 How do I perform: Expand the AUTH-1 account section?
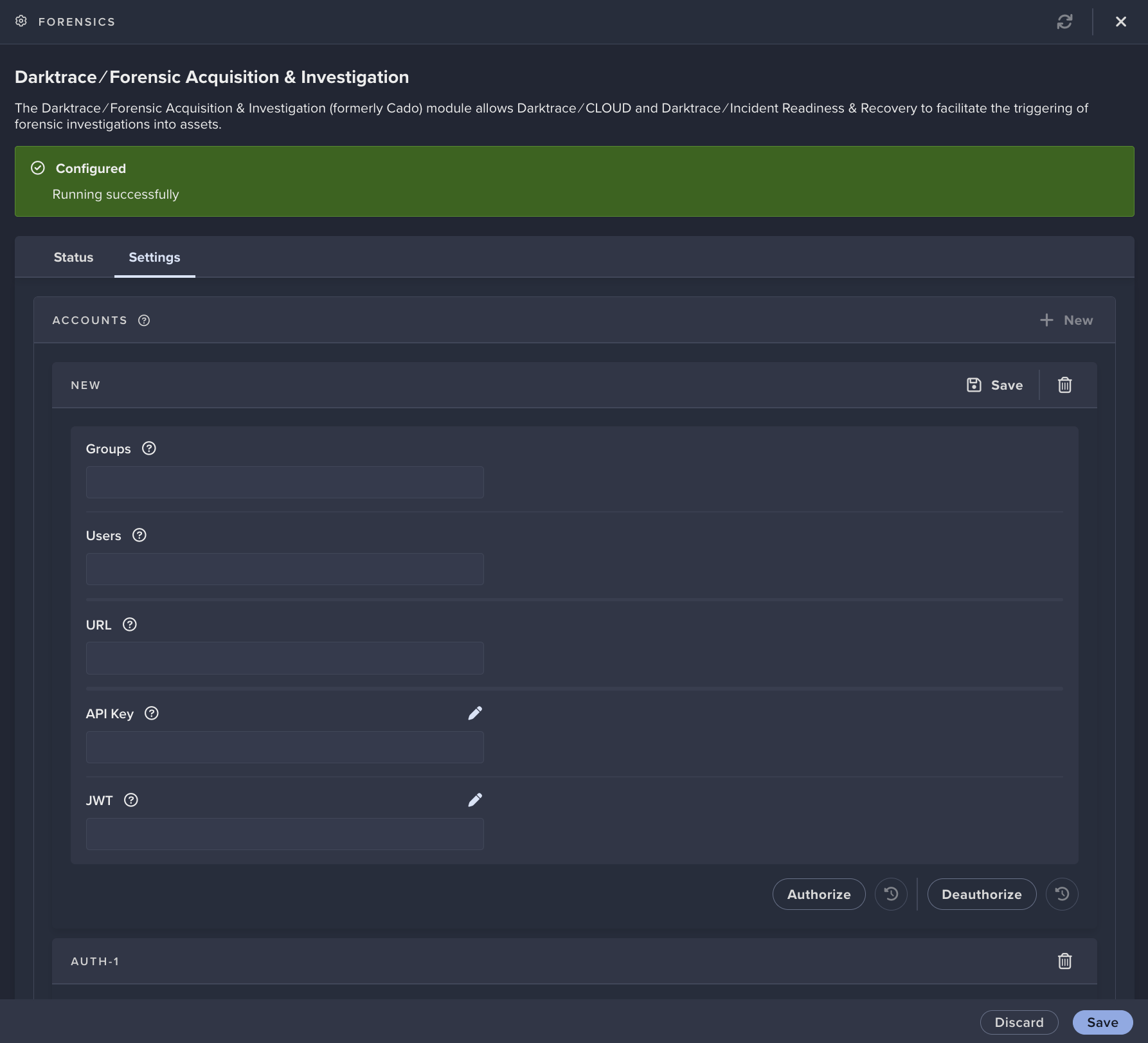[95, 961]
